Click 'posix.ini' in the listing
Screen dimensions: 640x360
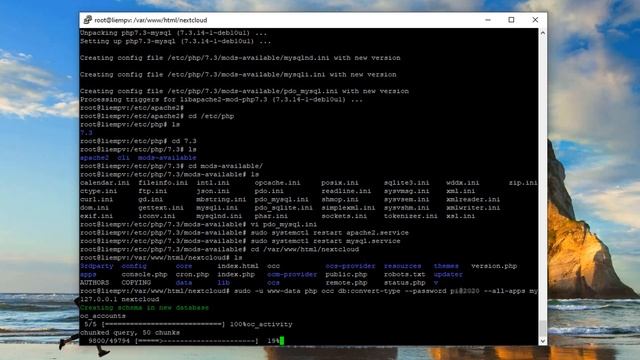(340, 182)
